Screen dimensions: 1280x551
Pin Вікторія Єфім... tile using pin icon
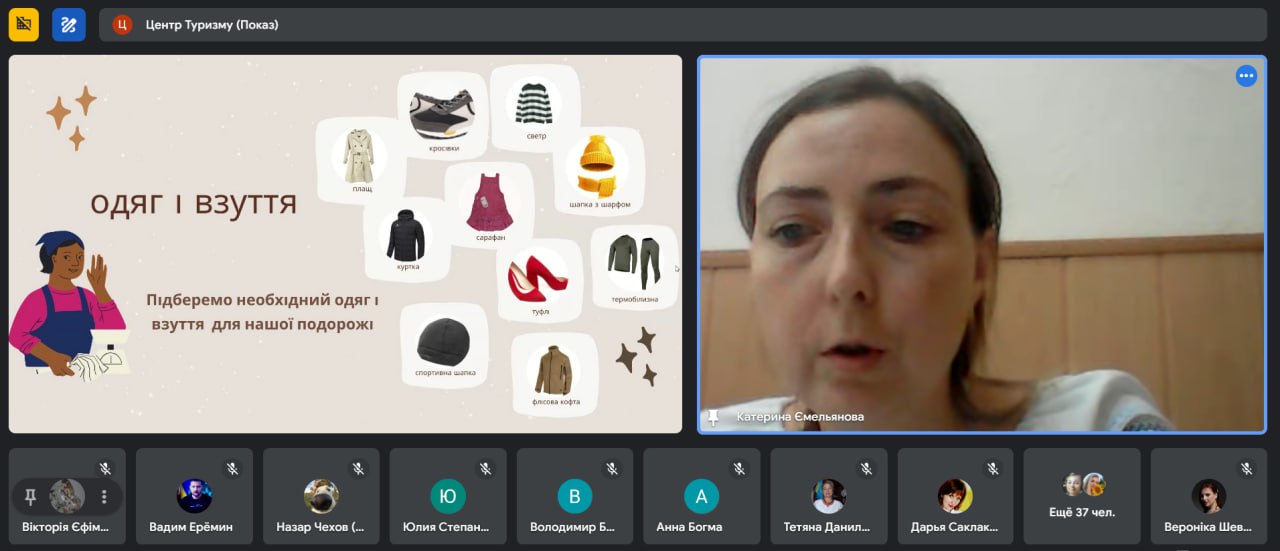[x=30, y=496]
